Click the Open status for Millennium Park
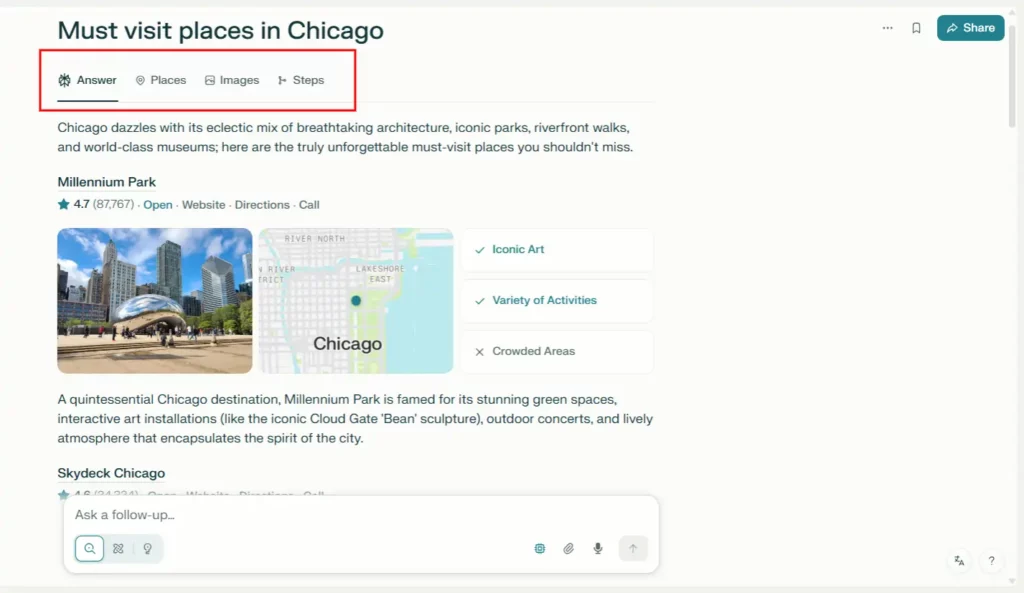The image size is (1024, 593). click(157, 205)
